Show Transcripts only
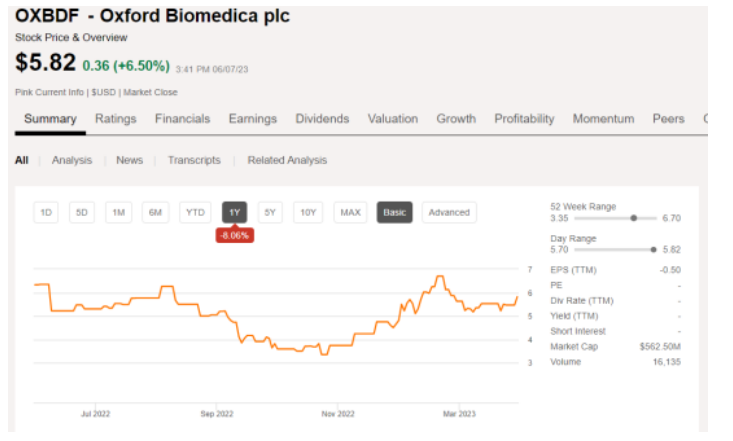The width and height of the screenshot is (733, 441). [194, 160]
